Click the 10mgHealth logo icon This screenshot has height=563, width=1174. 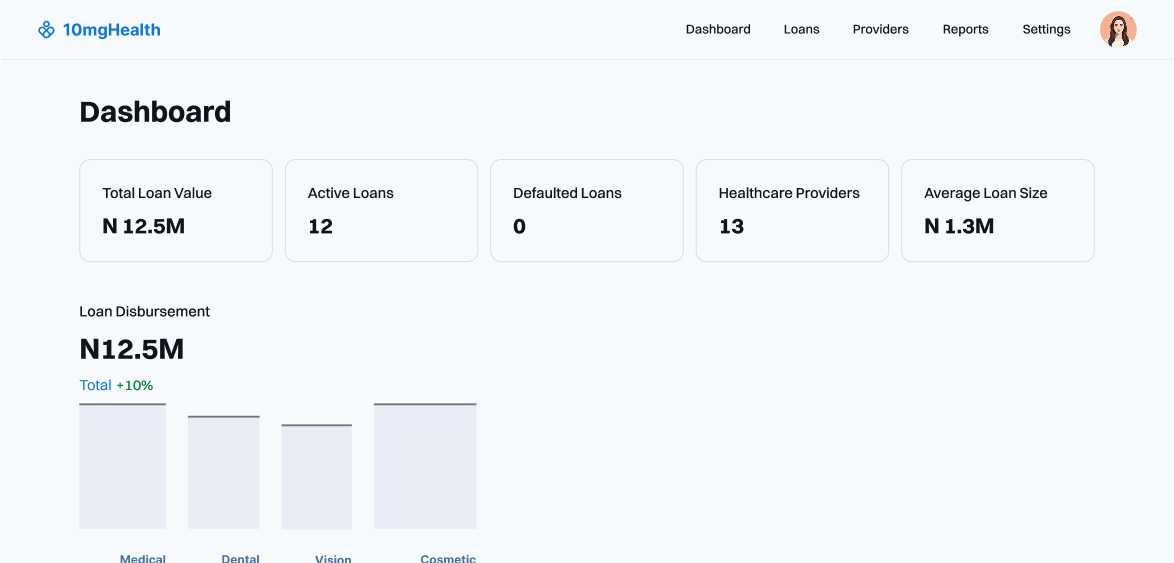tap(46, 30)
